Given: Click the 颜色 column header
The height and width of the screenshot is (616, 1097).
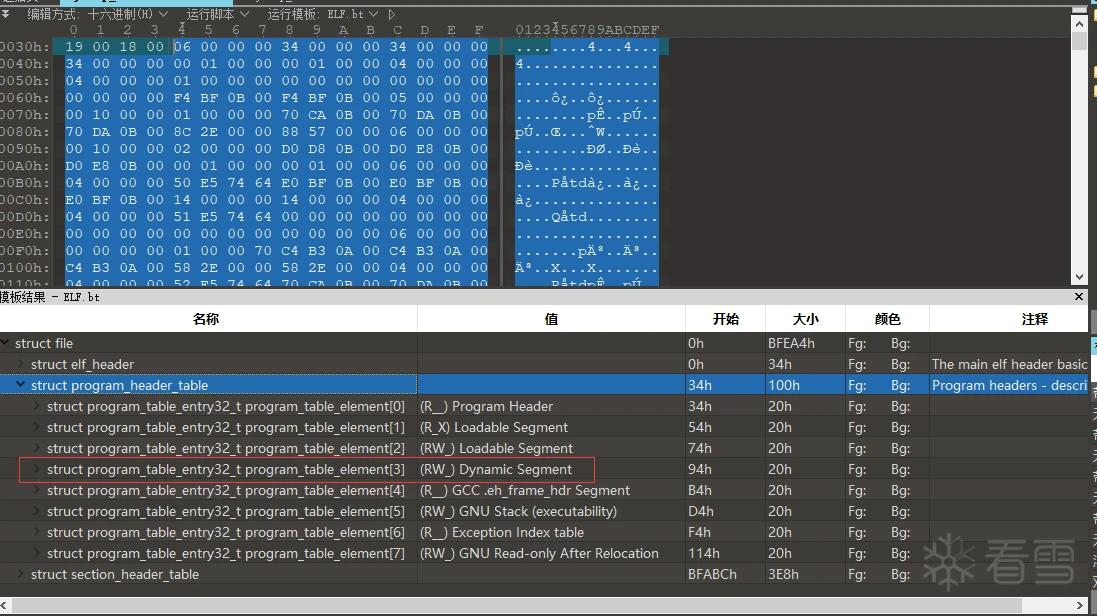Looking at the screenshot, I should [x=887, y=319].
